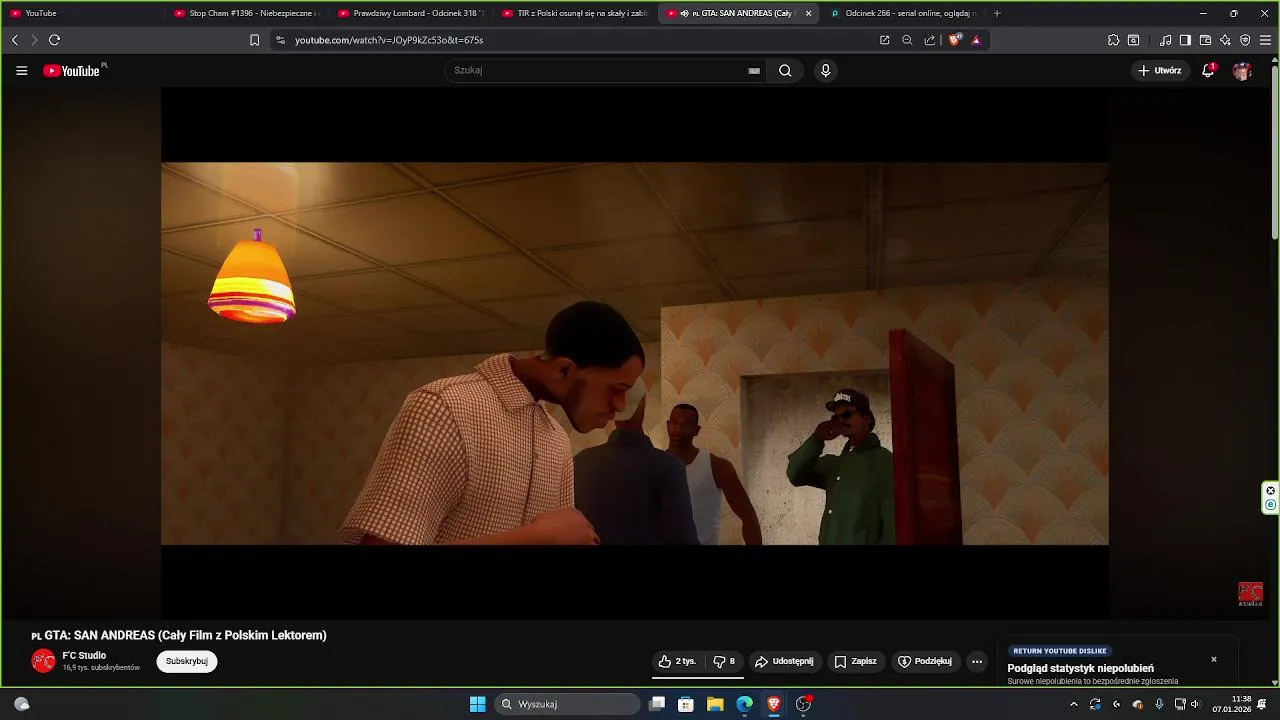Bookmark this page via bookmark icon

pos(254,40)
